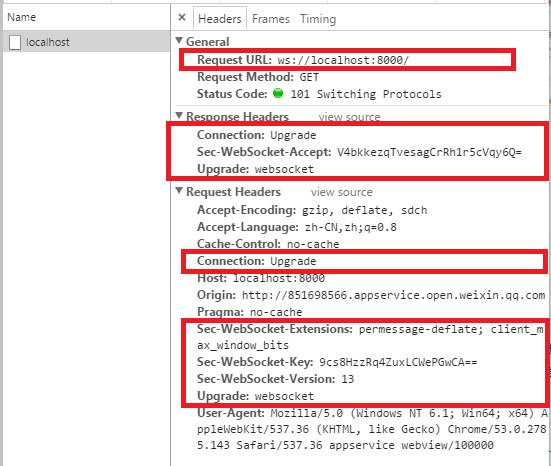Select the Request Method GET value
551x466 pixels.
pyautogui.click(x=309, y=77)
